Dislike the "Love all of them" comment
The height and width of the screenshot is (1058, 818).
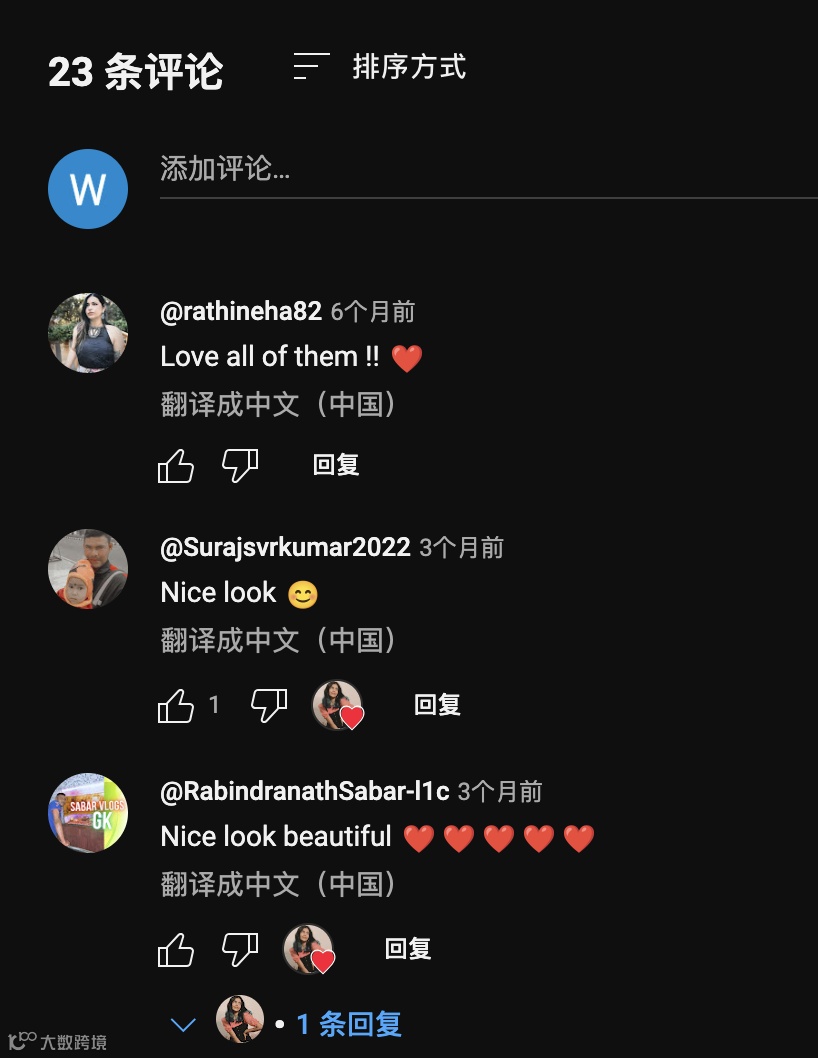point(240,466)
